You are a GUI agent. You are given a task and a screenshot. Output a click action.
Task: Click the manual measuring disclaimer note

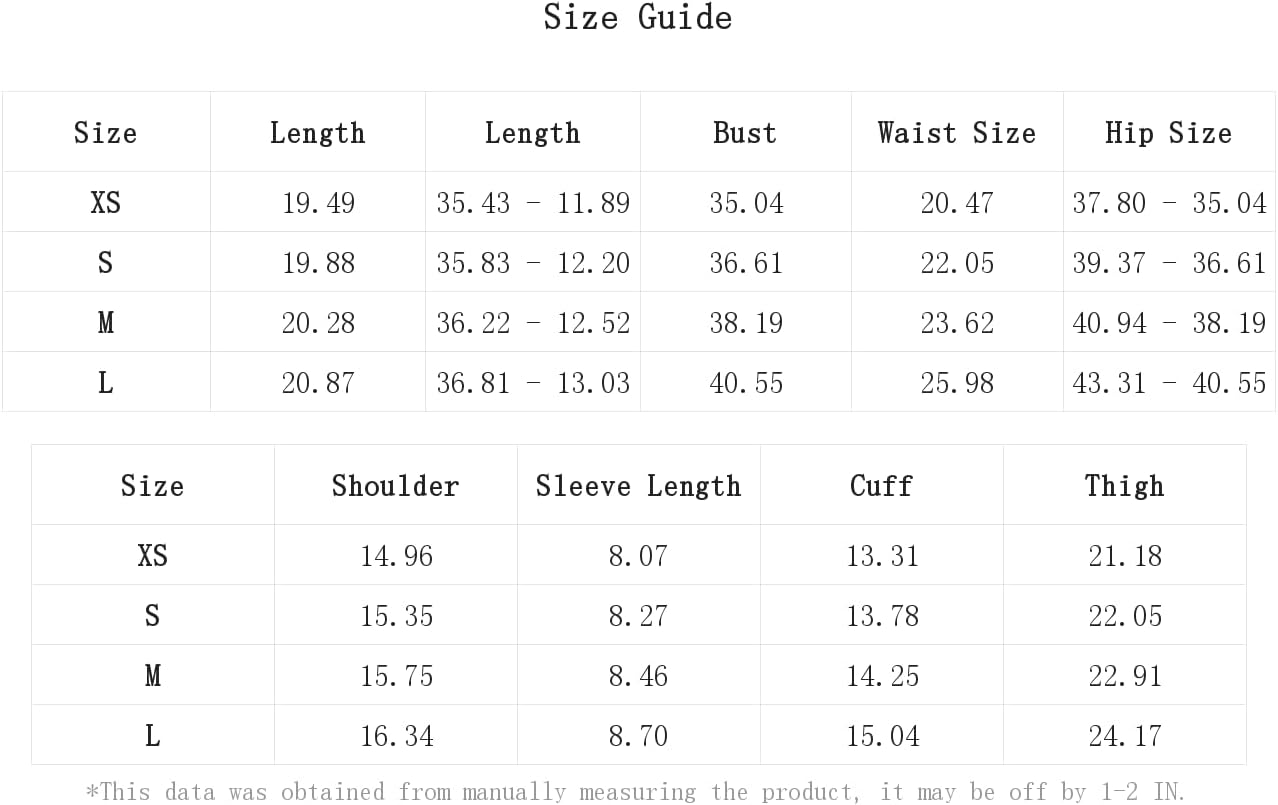point(635,792)
